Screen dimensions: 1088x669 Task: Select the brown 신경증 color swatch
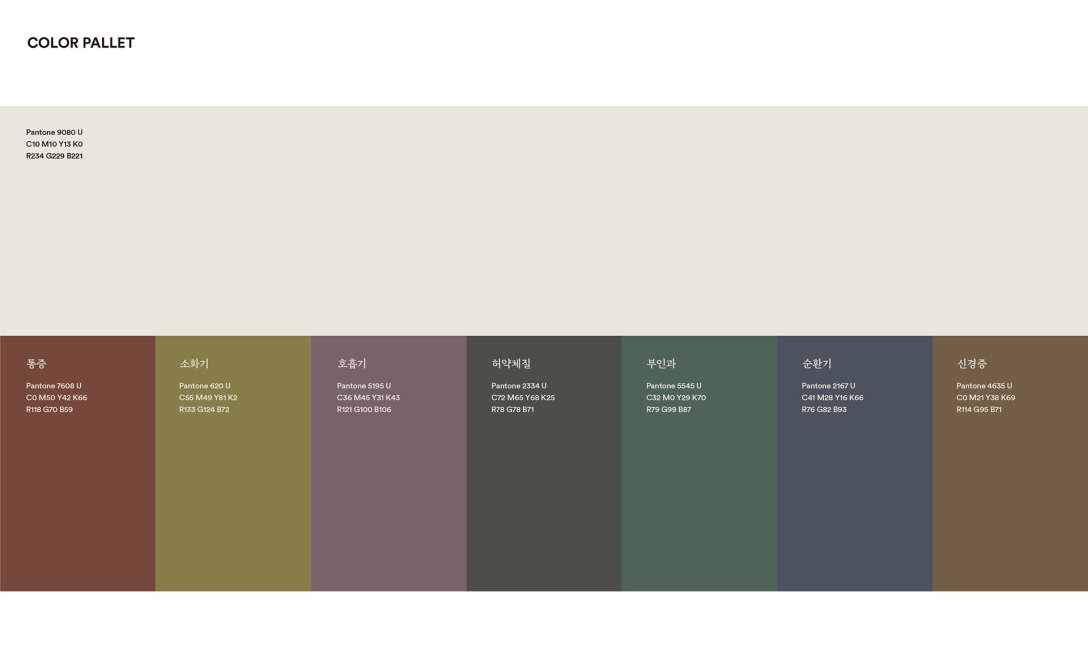click(1010, 464)
